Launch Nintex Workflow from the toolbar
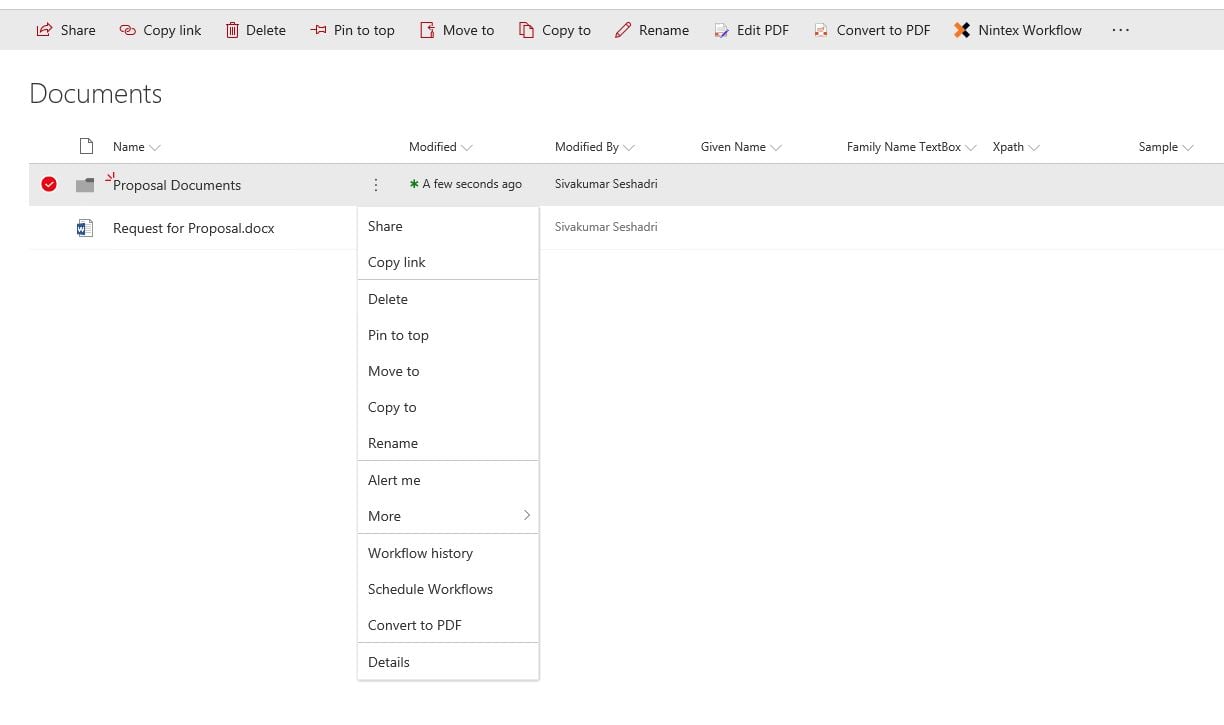 tap(1018, 30)
